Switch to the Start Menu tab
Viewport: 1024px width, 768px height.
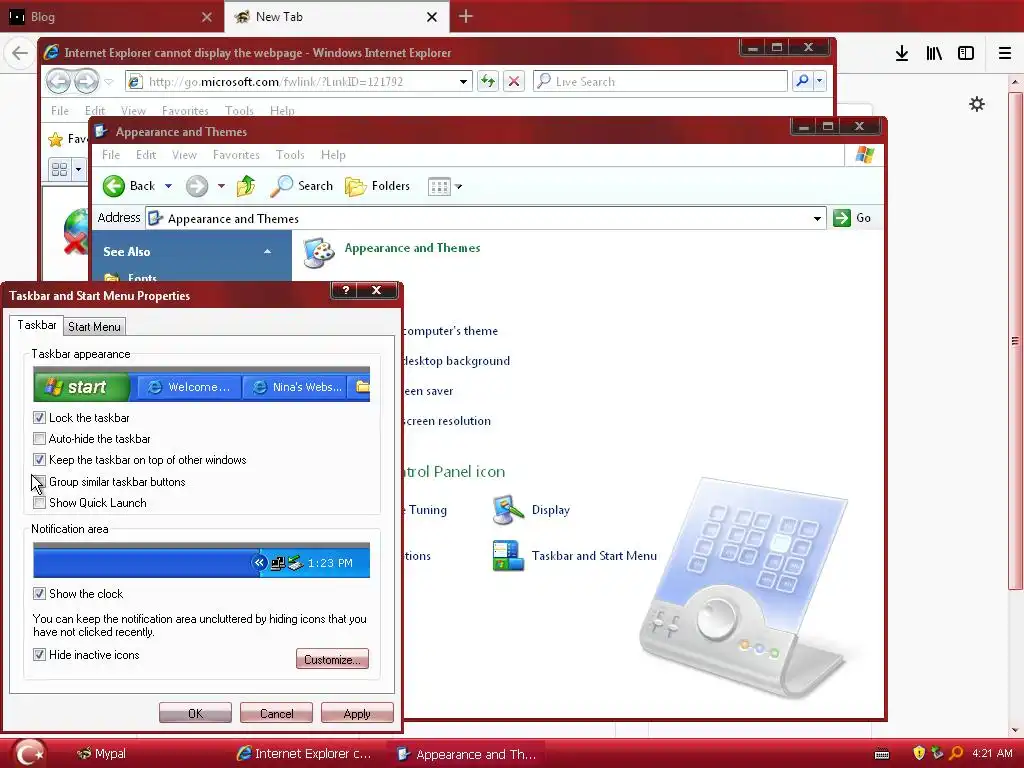(x=94, y=327)
